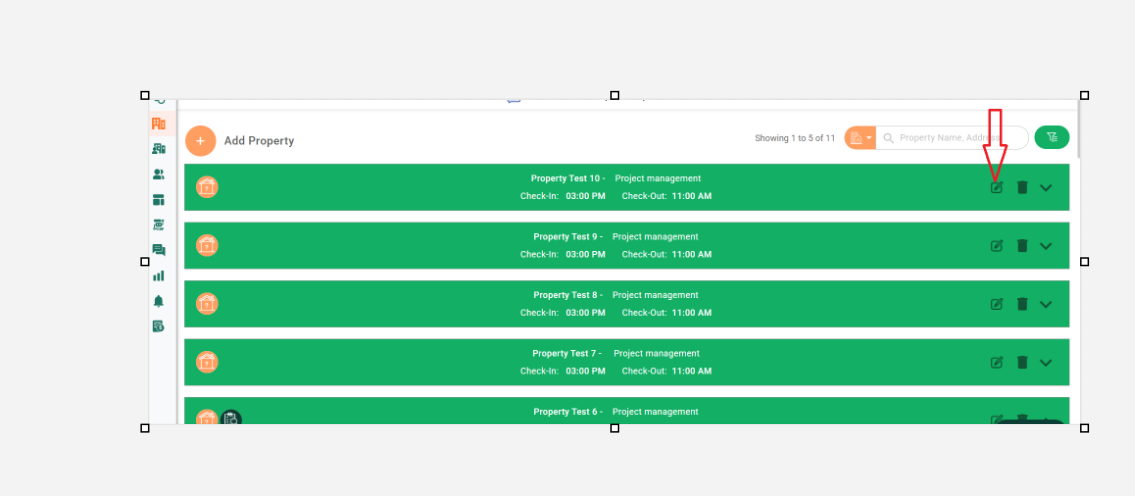Viewport: 1135px width, 496px height.
Task: Select the Property Test 6 title text
Action: pos(565,412)
